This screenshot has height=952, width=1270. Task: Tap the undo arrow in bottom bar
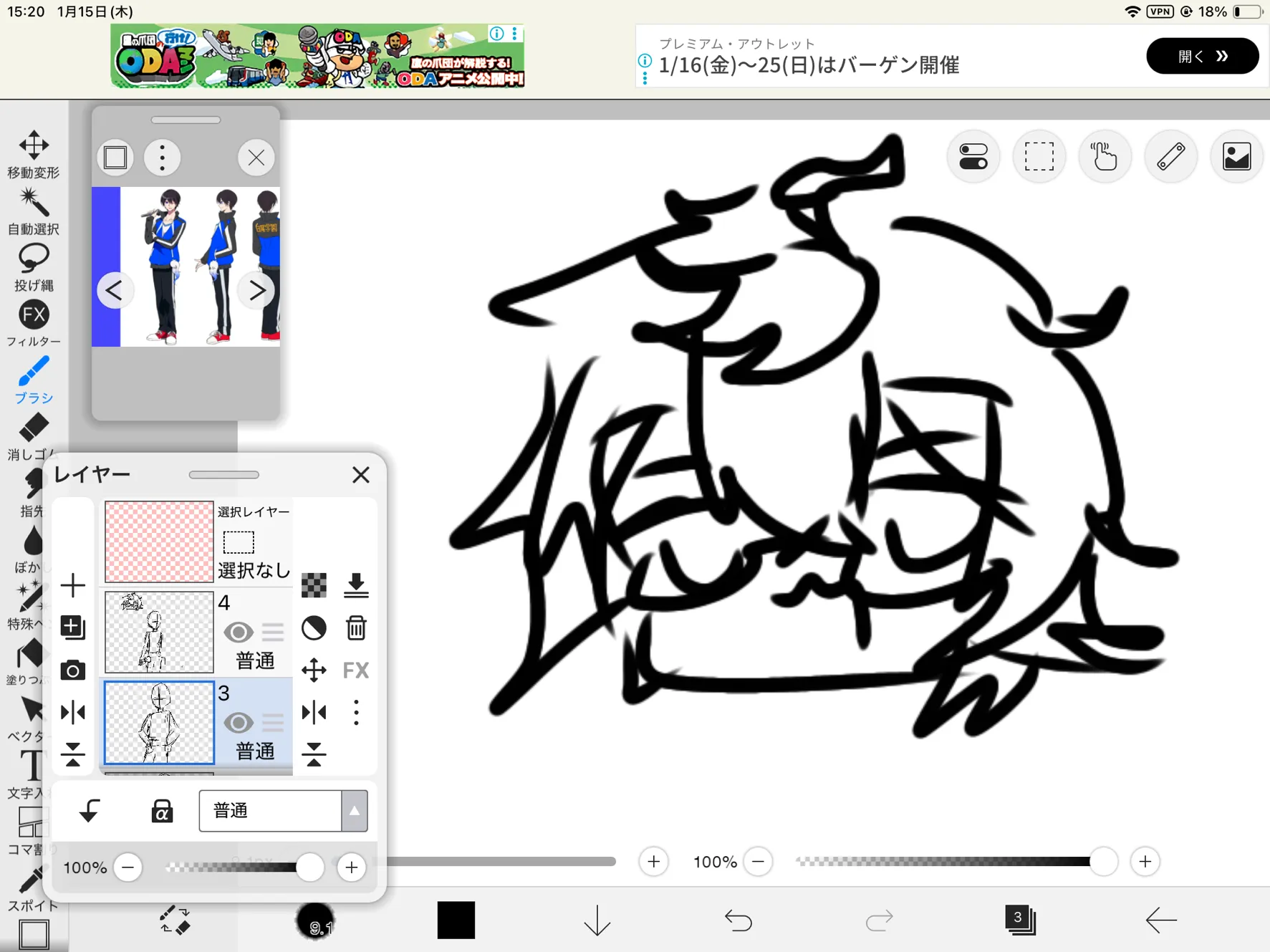pos(739,920)
